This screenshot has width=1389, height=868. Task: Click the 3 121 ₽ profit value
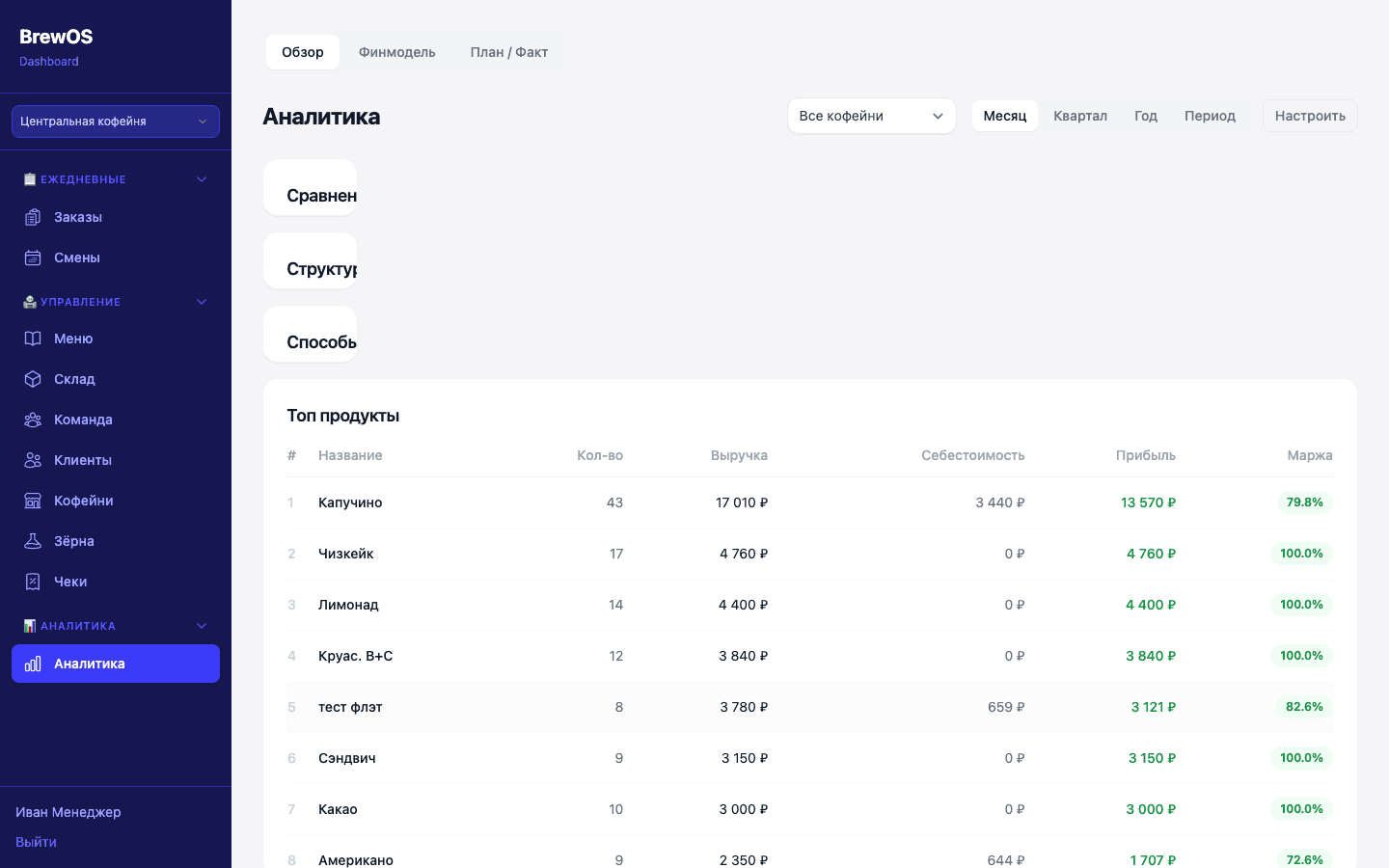1154,707
